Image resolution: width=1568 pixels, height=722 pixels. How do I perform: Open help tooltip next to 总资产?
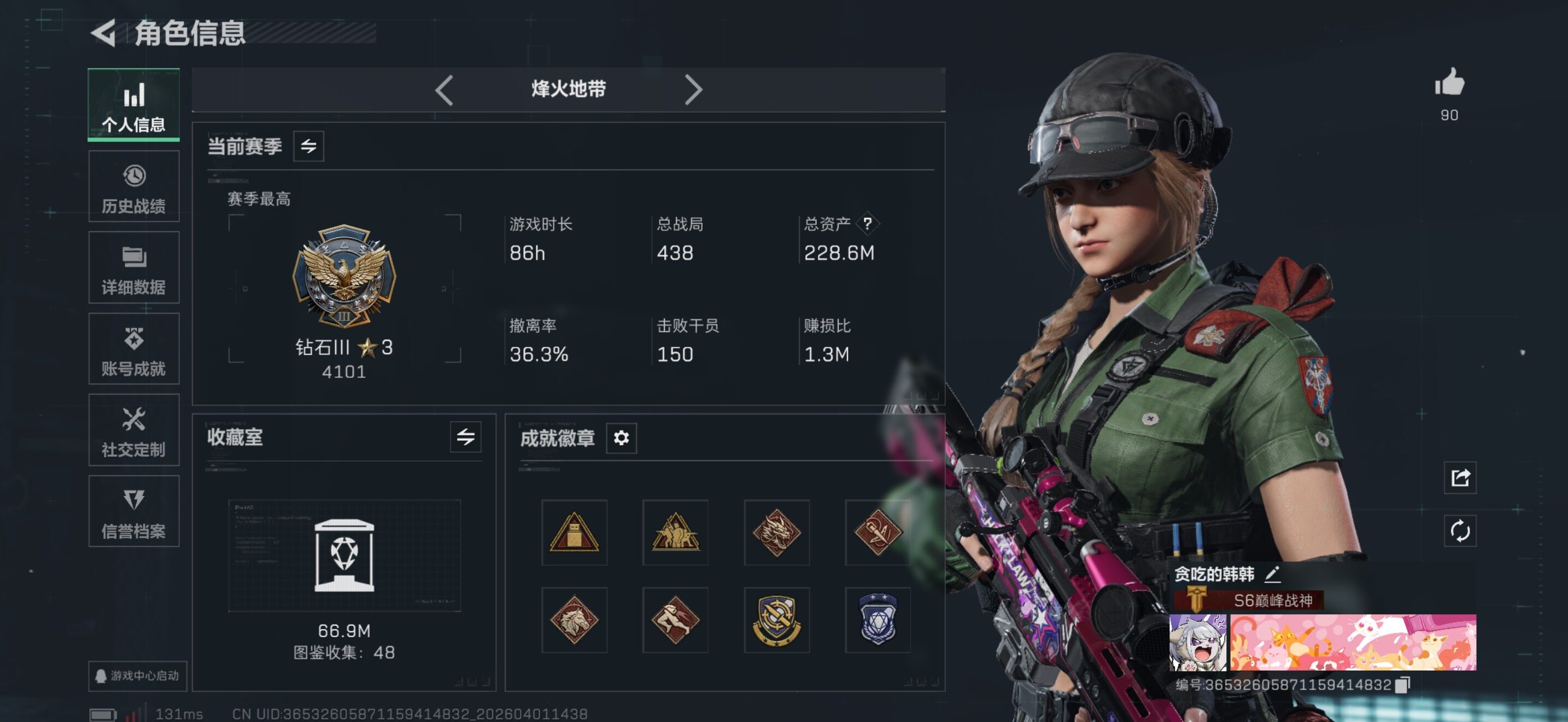tap(868, 223)
